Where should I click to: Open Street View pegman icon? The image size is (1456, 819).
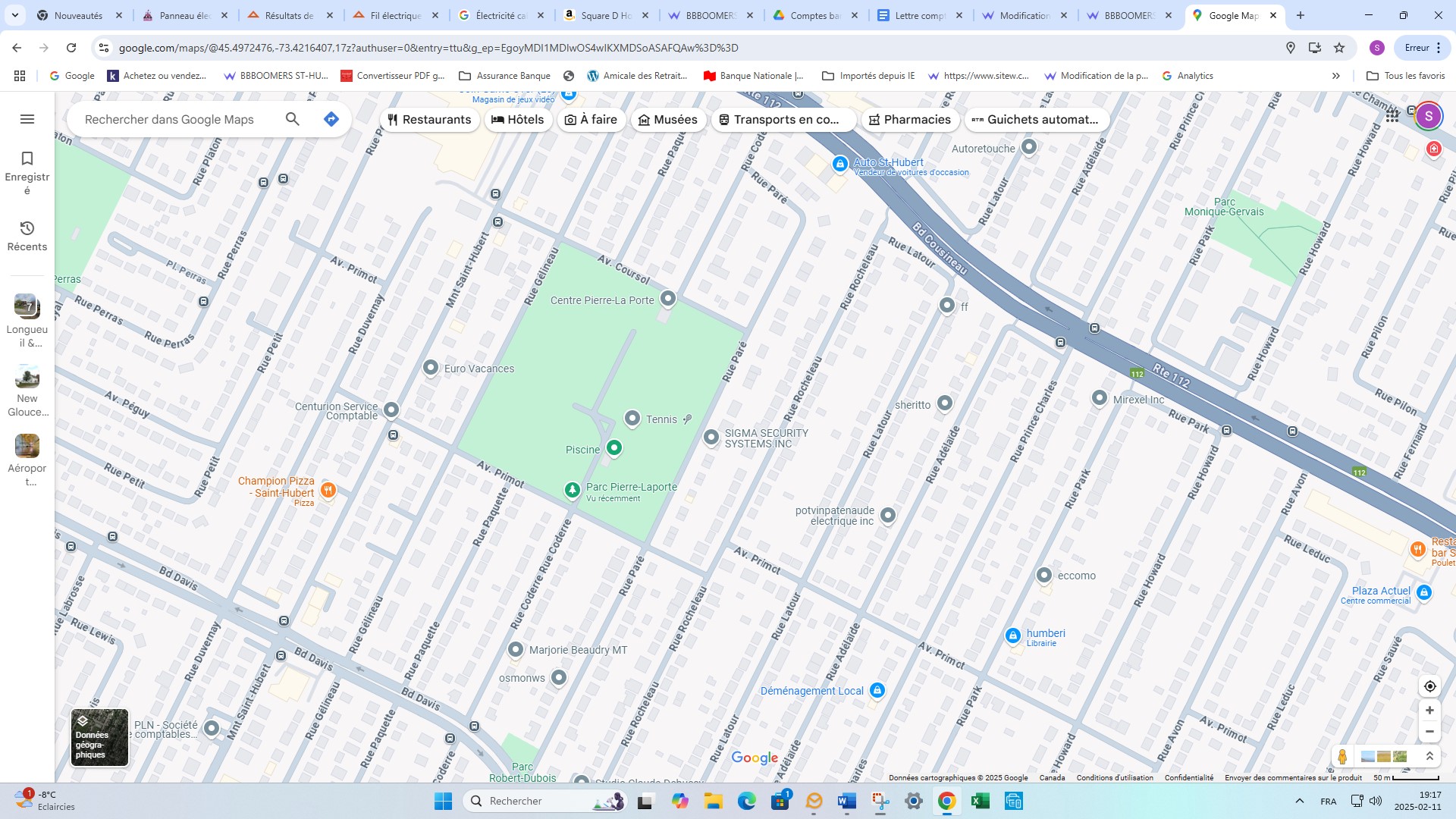point(1342,756)
